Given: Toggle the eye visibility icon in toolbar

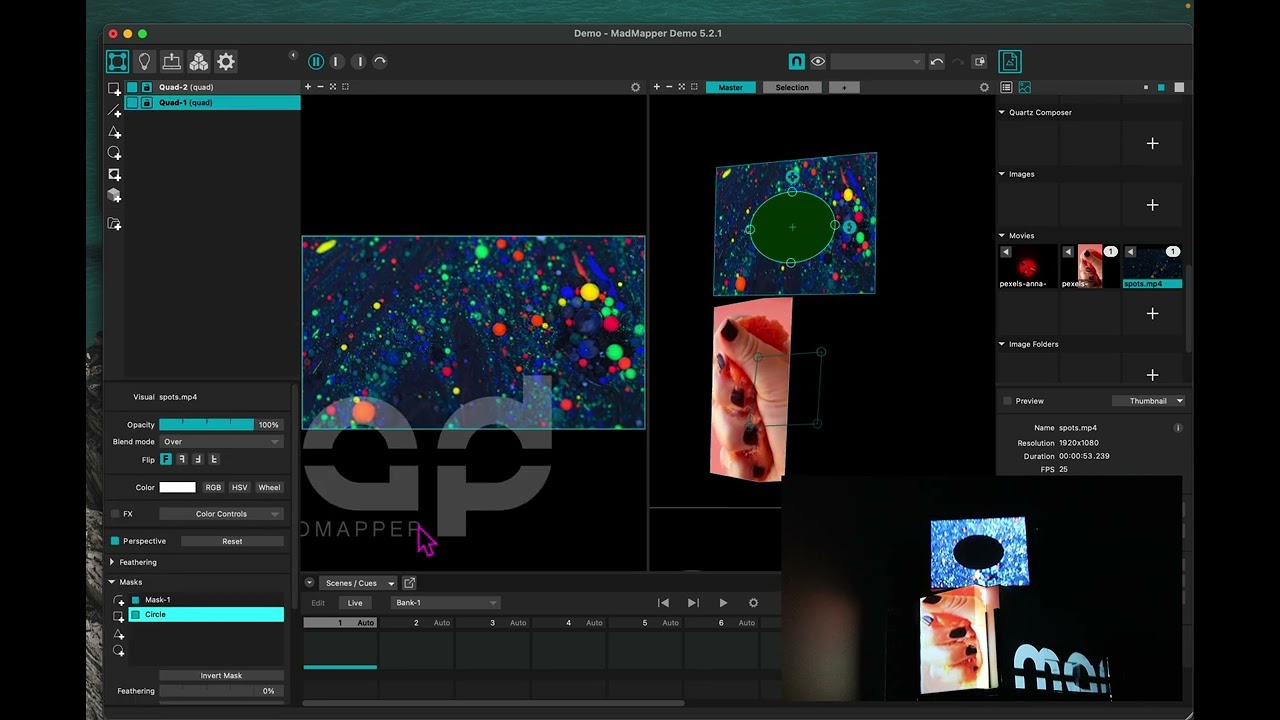Looking at the screenshot, I should pyautogui.click(x=818, y=62).
